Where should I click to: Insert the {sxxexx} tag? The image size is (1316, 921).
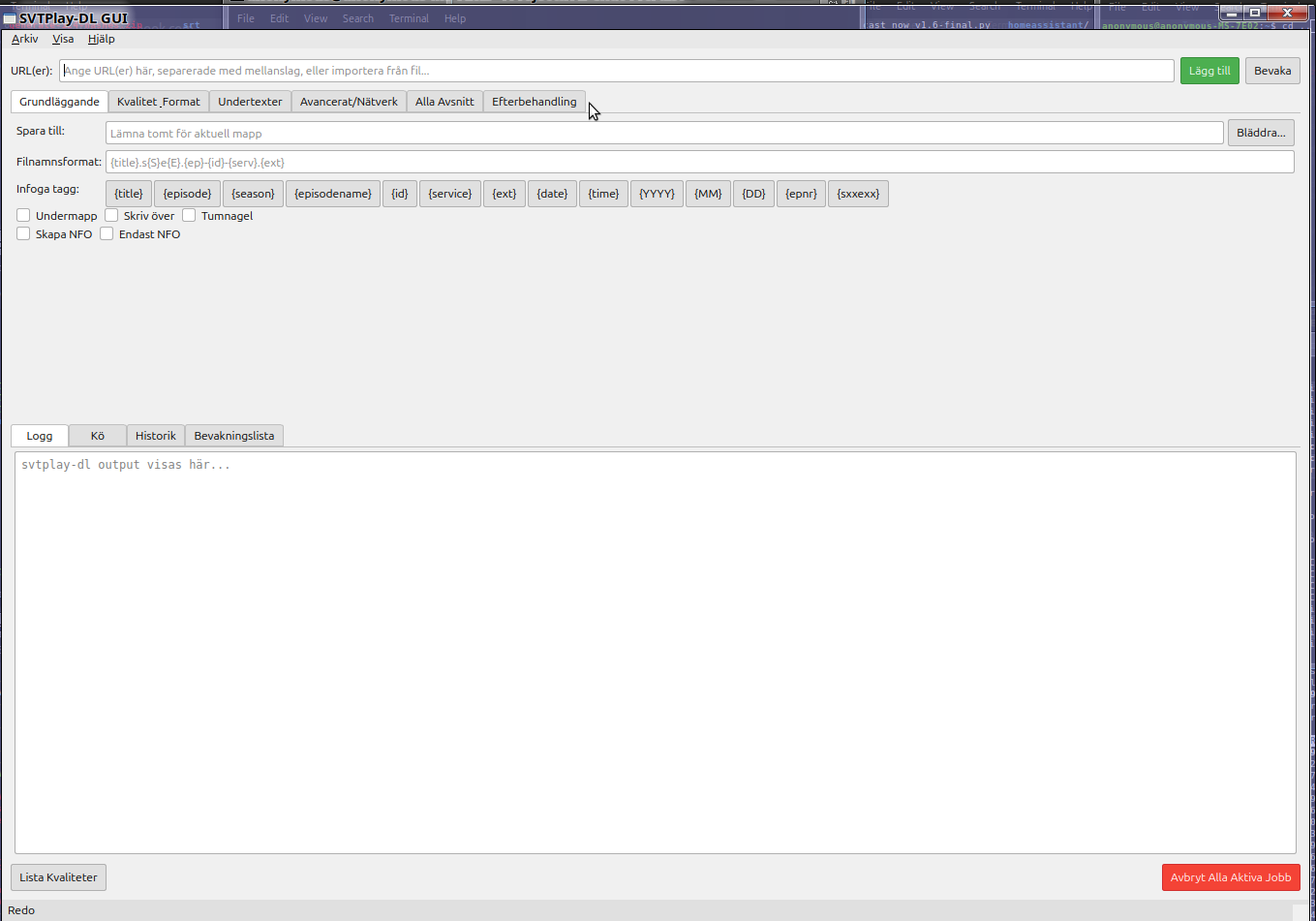[858, 193]
